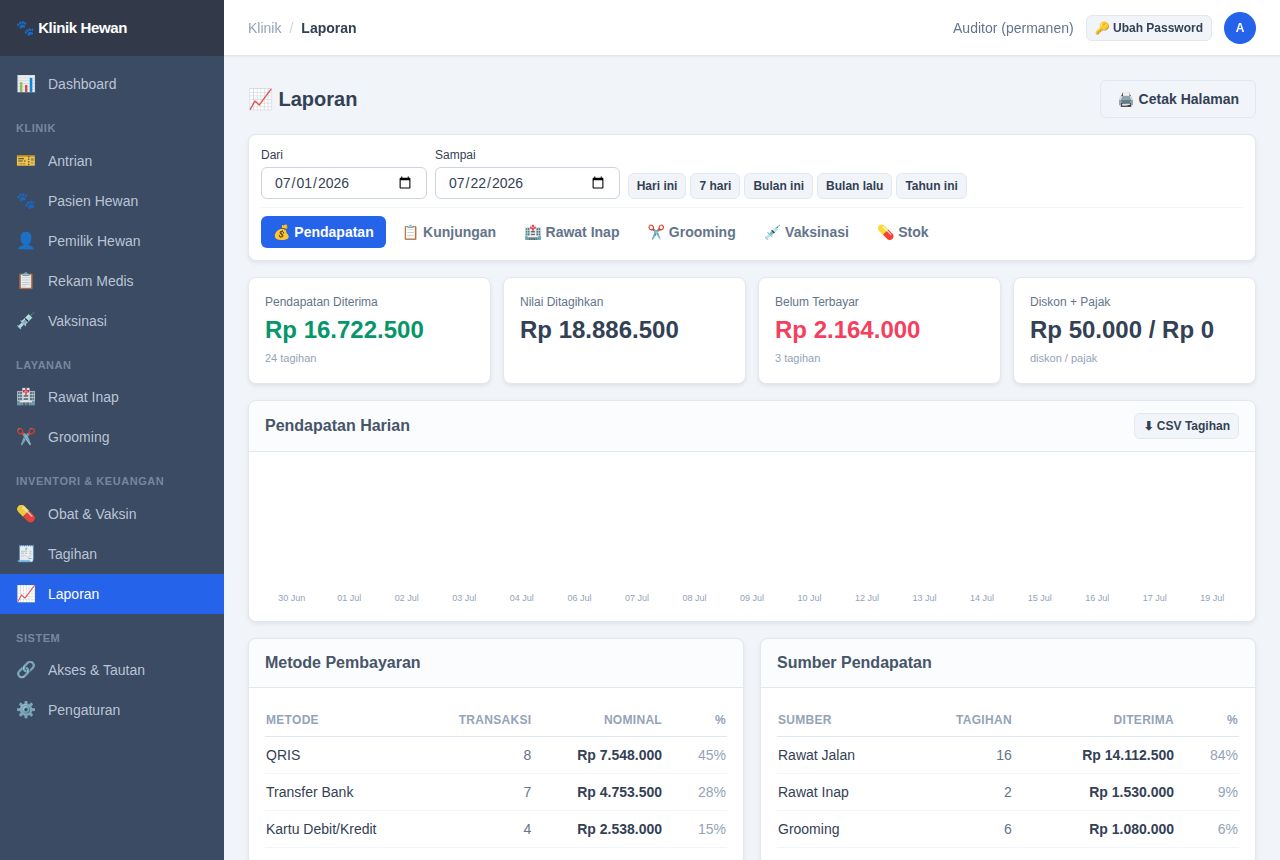Viewport: 1280px width, 860px height.
Task: Click the Rawat Jalan row in Sumber Pendapatan
Action: (1008, 755)
